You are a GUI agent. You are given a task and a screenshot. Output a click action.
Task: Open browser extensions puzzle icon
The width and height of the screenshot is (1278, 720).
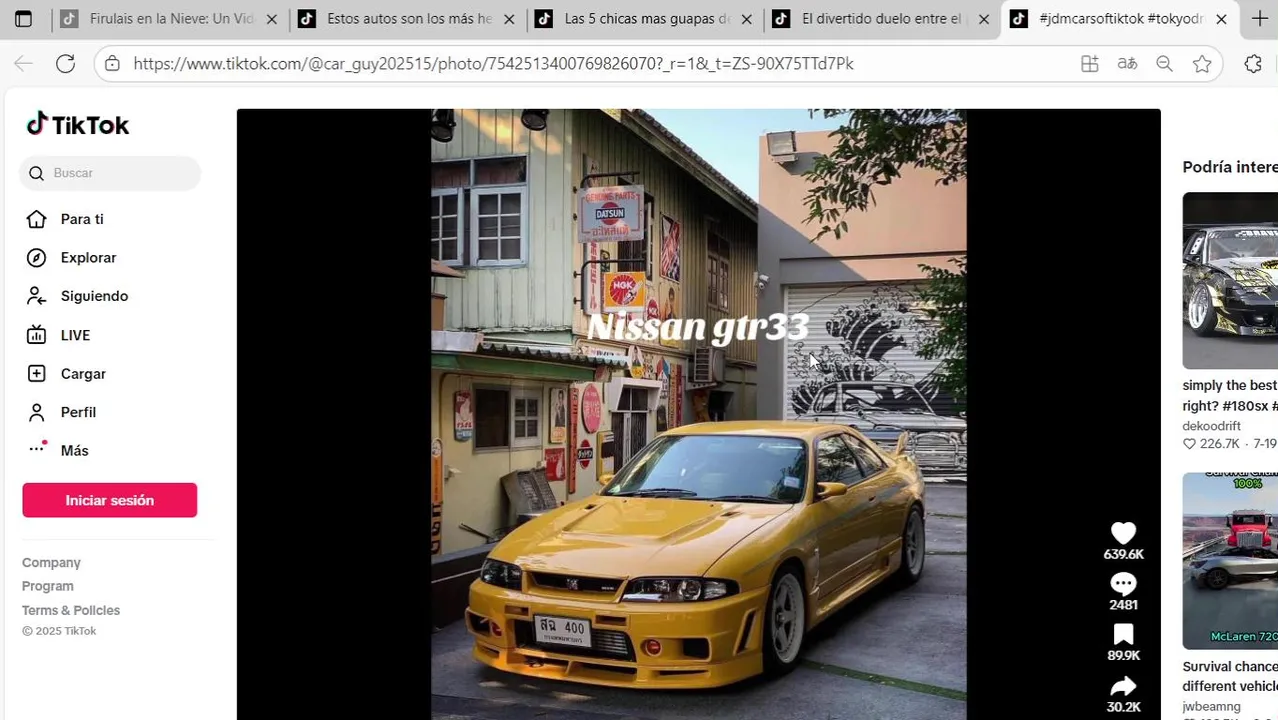click(x=1253, y=63)
